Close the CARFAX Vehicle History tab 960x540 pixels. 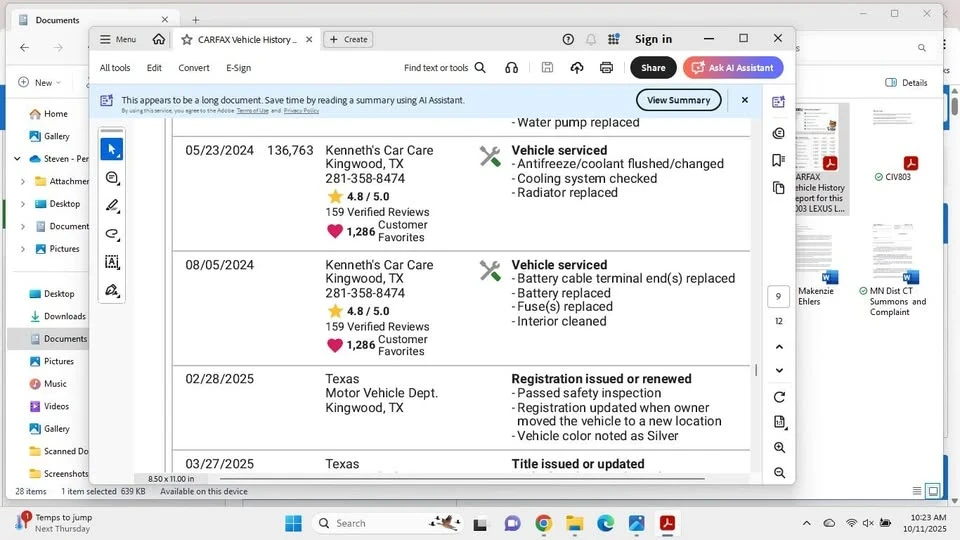click(x=309, y=39)
